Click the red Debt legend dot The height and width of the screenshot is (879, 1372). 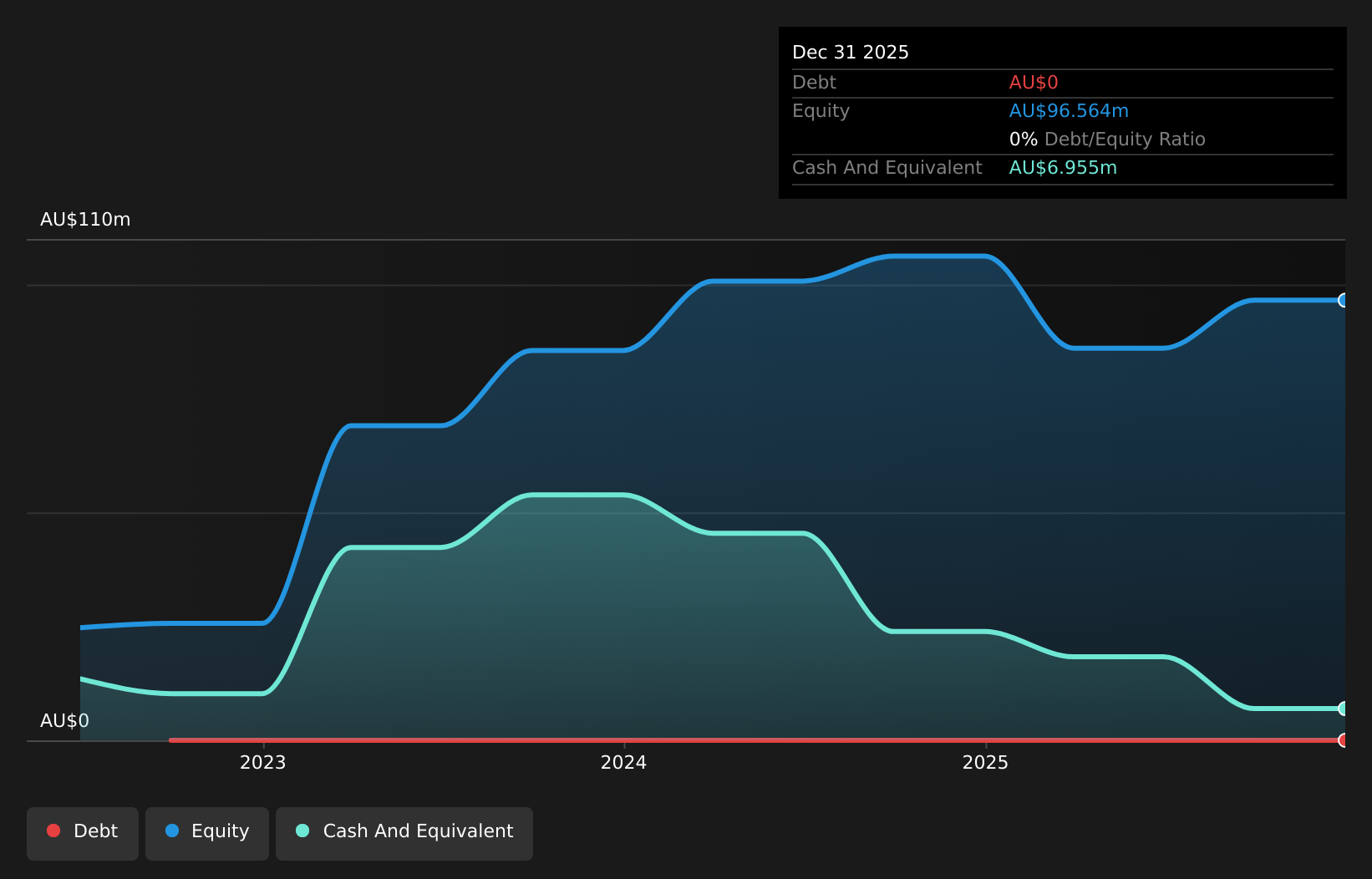pyautogui.click(x=53, y=831)
